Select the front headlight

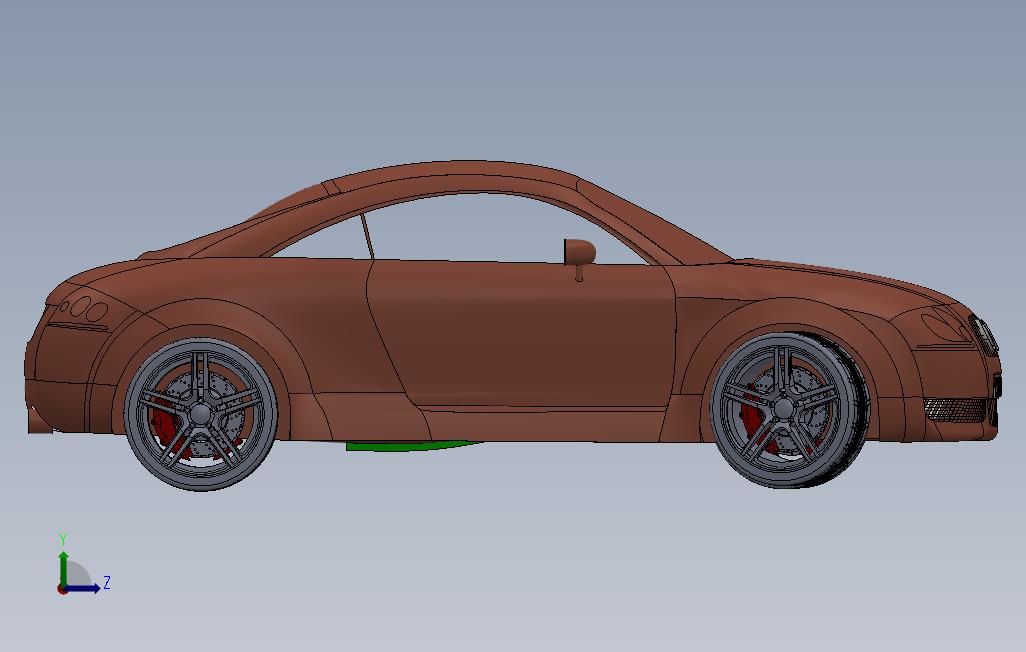(x=946, y=326)
